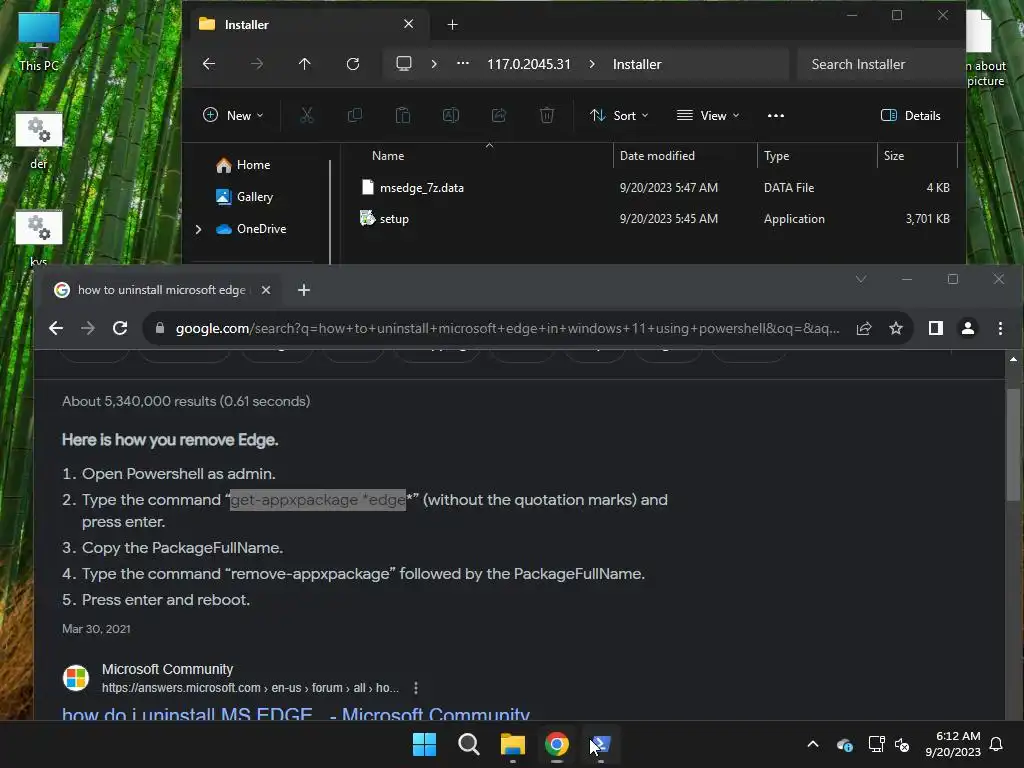Open Windows Start menu

(424, 744)
